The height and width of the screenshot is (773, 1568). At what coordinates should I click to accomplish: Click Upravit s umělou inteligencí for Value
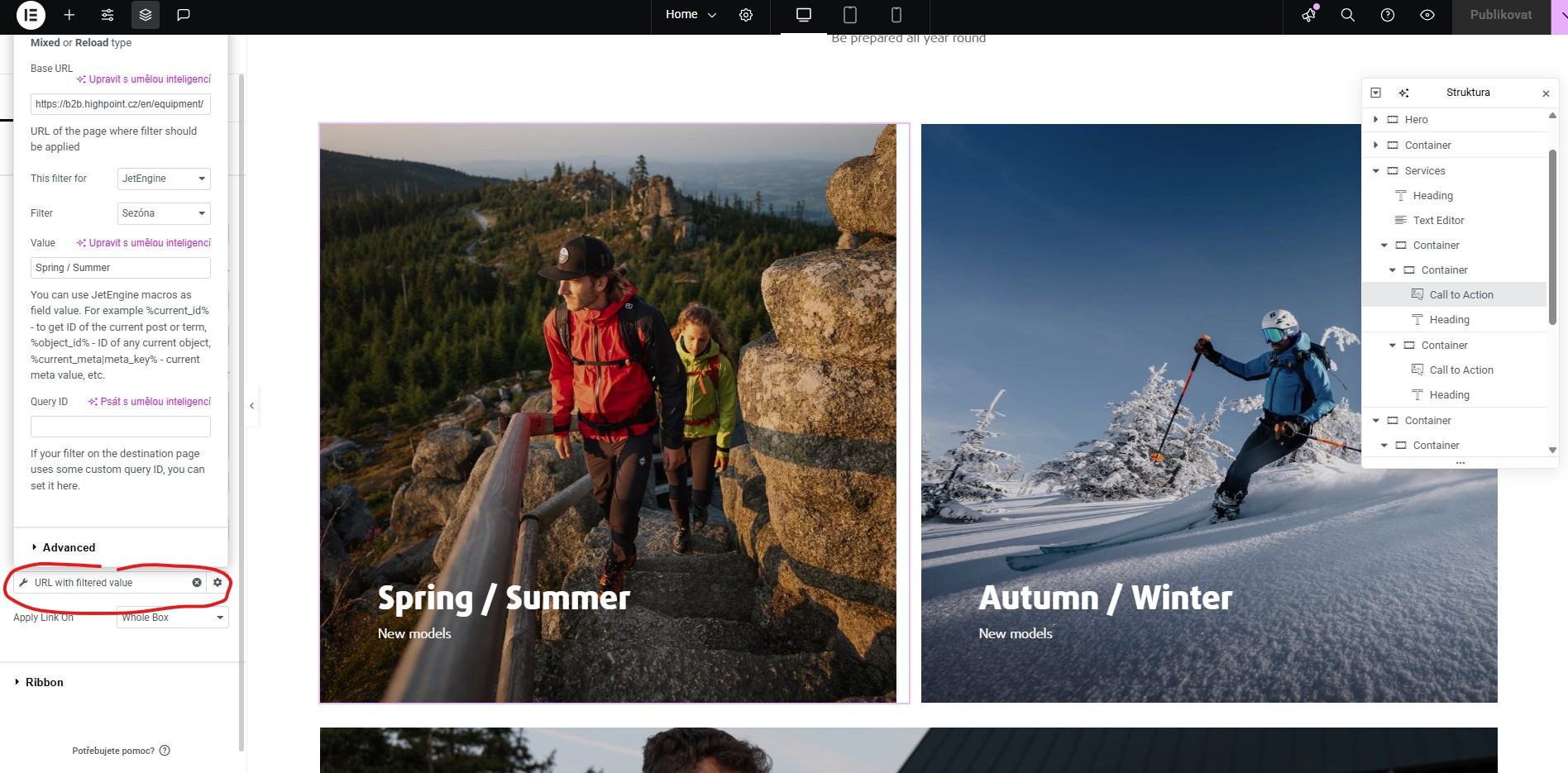coord(144,243)
